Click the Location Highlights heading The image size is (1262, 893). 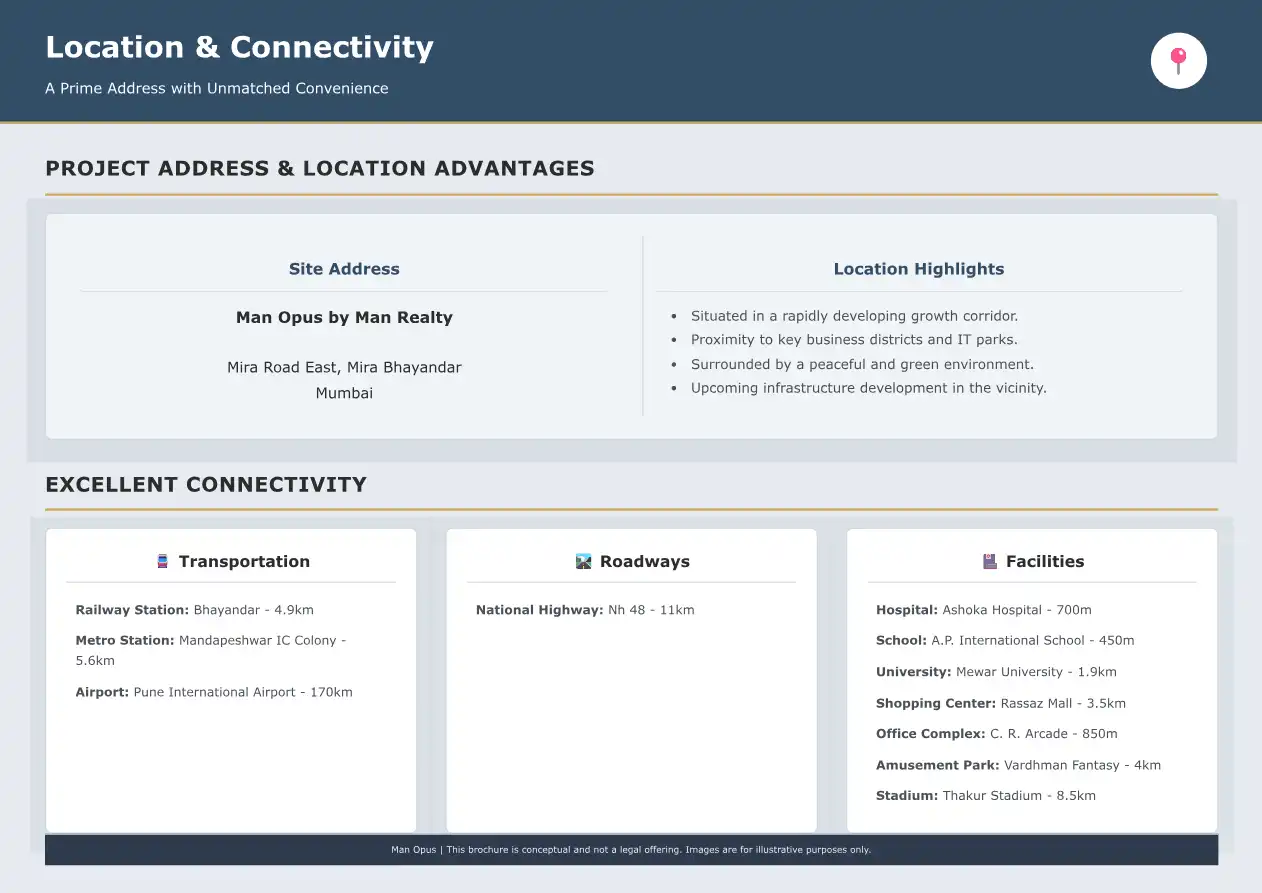[x=918, y=269]
